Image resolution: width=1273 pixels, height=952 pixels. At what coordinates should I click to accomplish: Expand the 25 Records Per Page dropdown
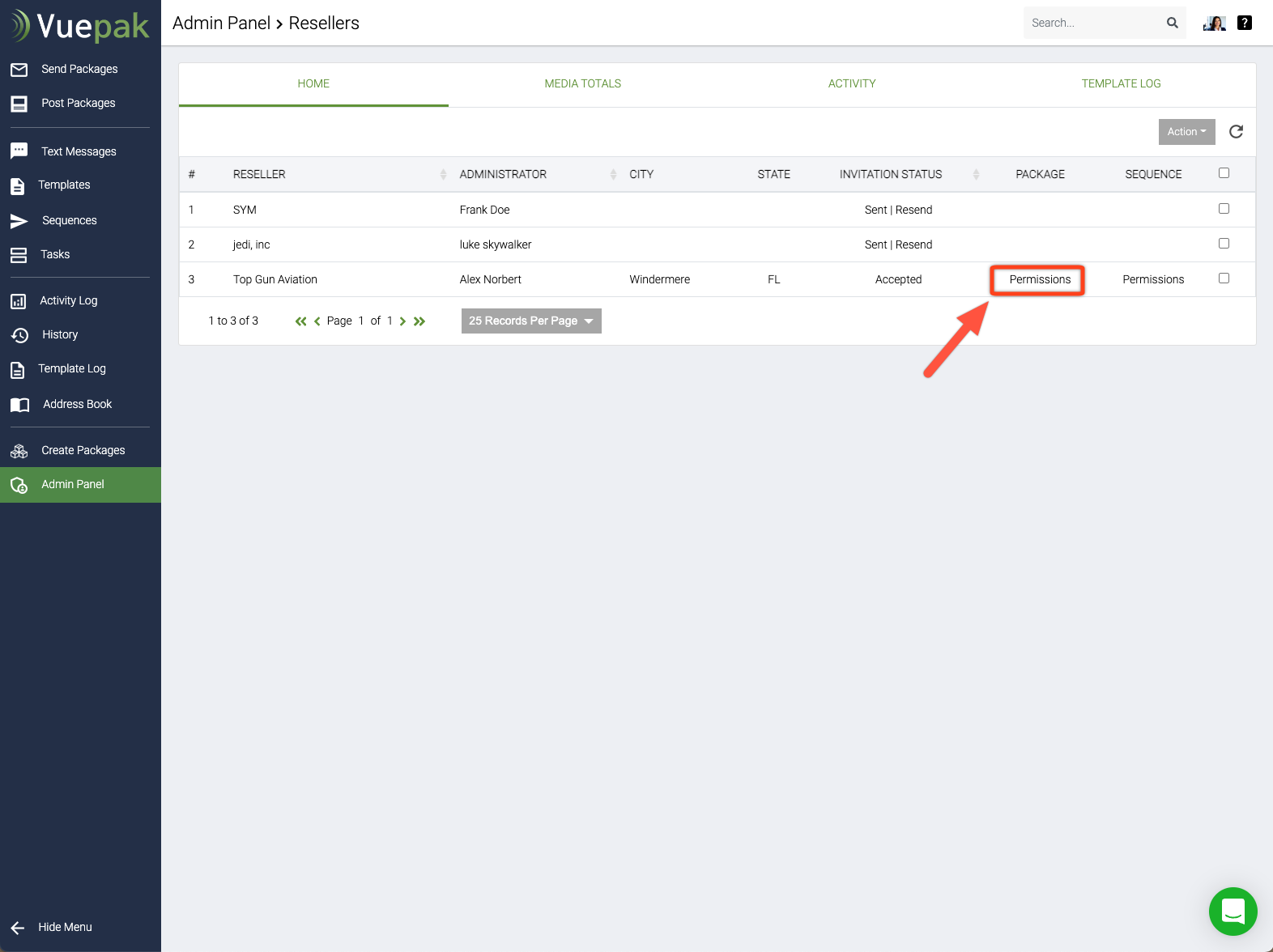point(531,321)
